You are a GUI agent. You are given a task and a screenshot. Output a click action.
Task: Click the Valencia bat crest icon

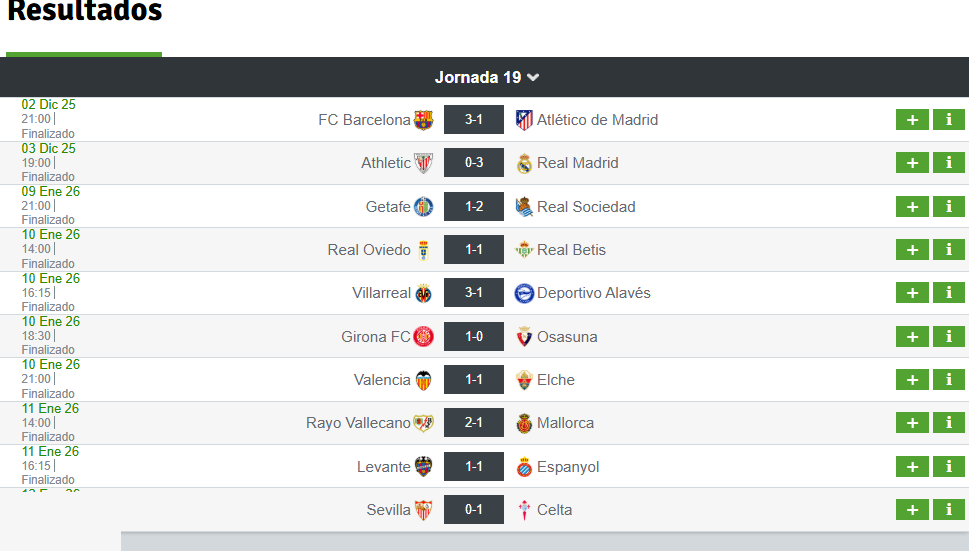(x=423, y=380)
